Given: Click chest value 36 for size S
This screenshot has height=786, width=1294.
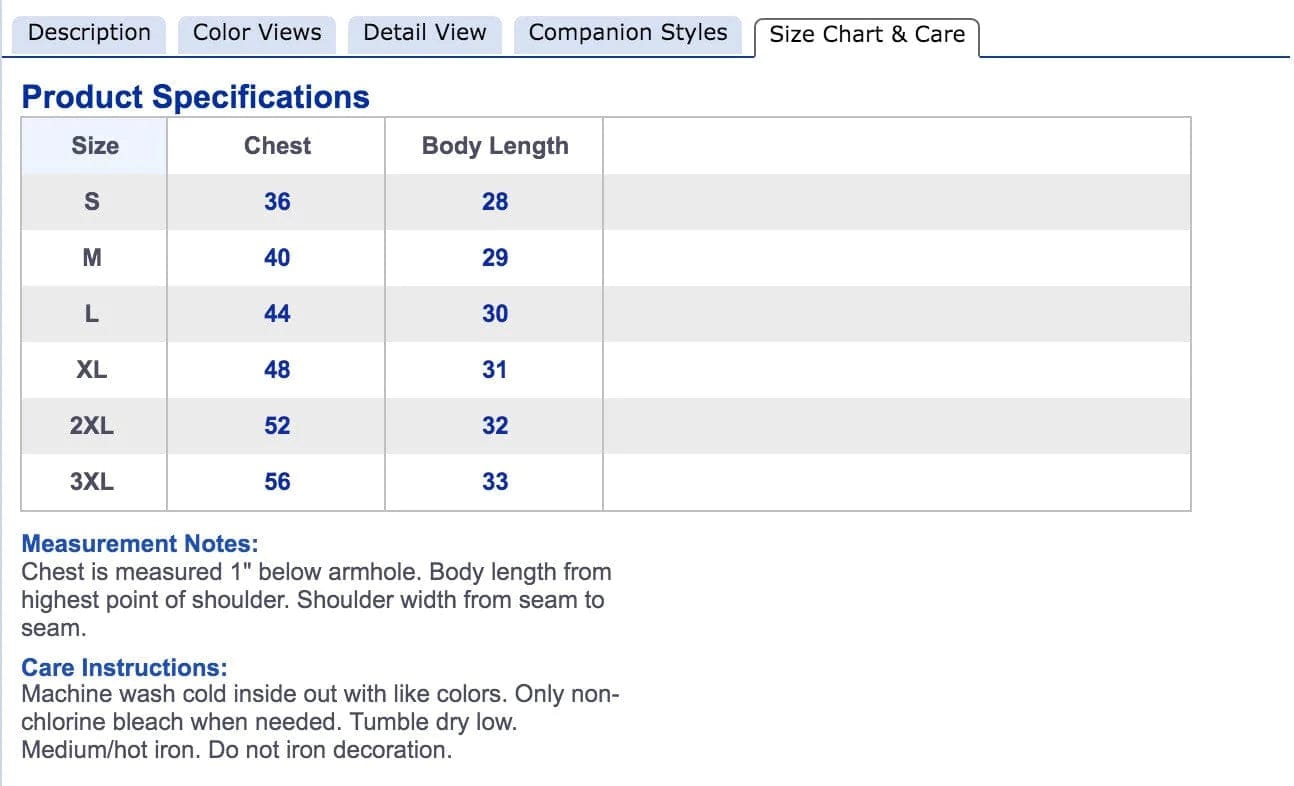Looking at the screenshot, I should tap(277, 202).
